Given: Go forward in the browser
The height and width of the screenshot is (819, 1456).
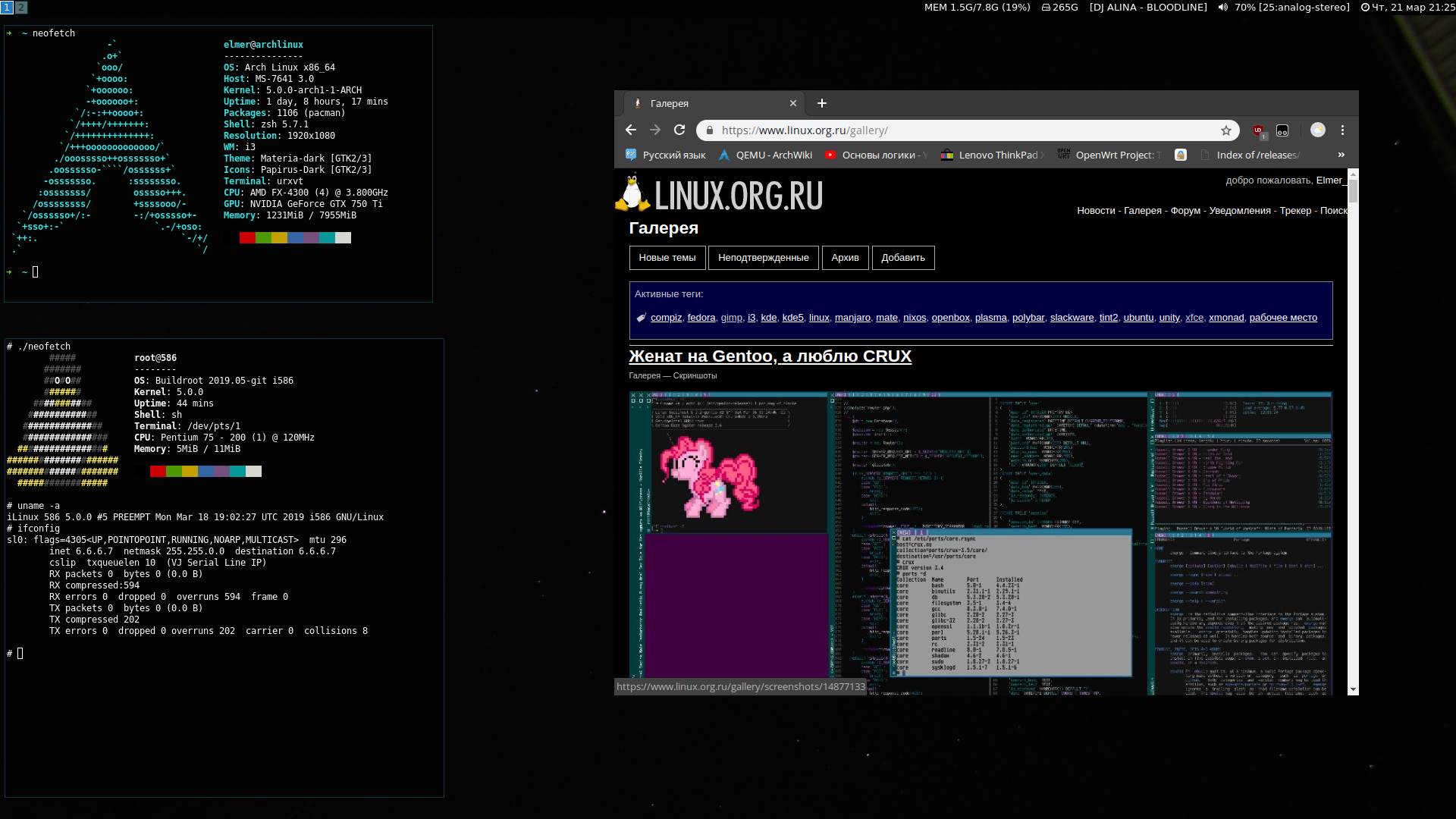Looking at the screenshot, I should click(655, 130).
